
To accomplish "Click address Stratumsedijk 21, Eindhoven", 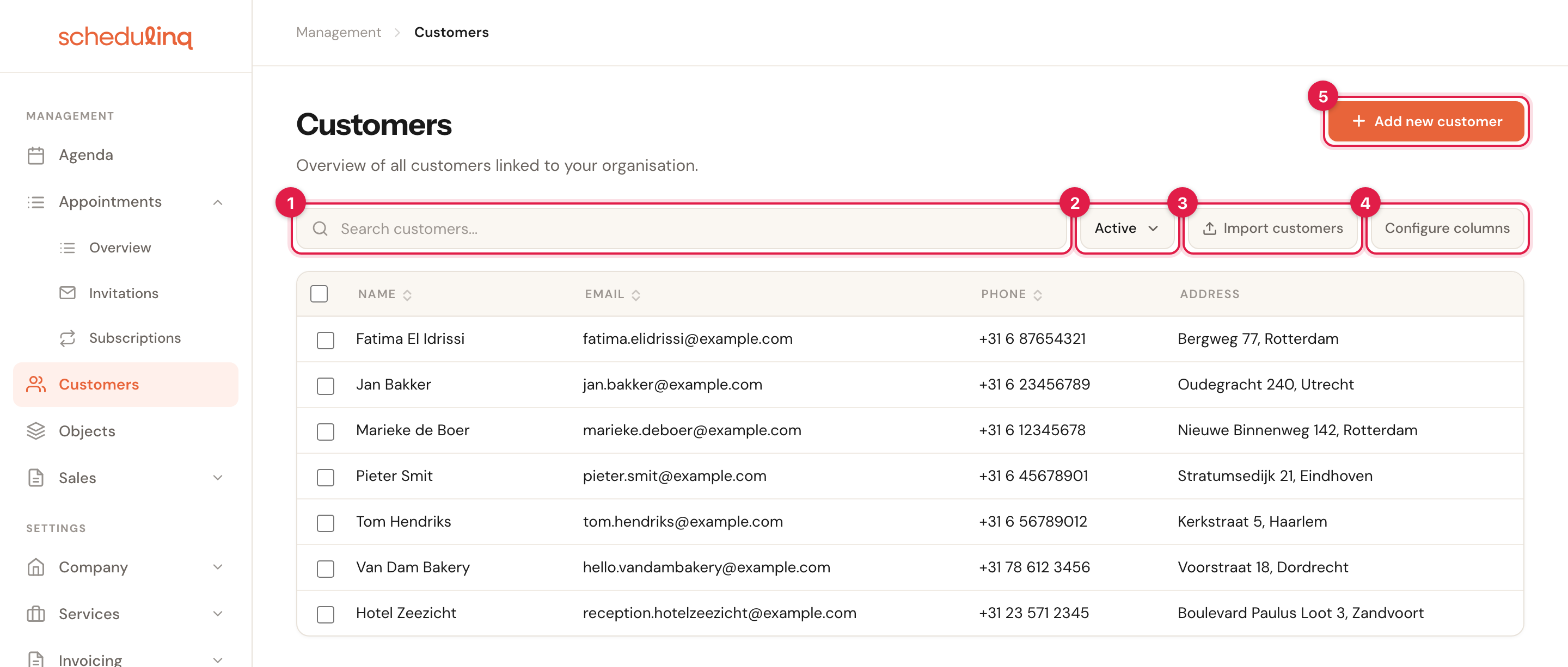I will click(1275, 476).
